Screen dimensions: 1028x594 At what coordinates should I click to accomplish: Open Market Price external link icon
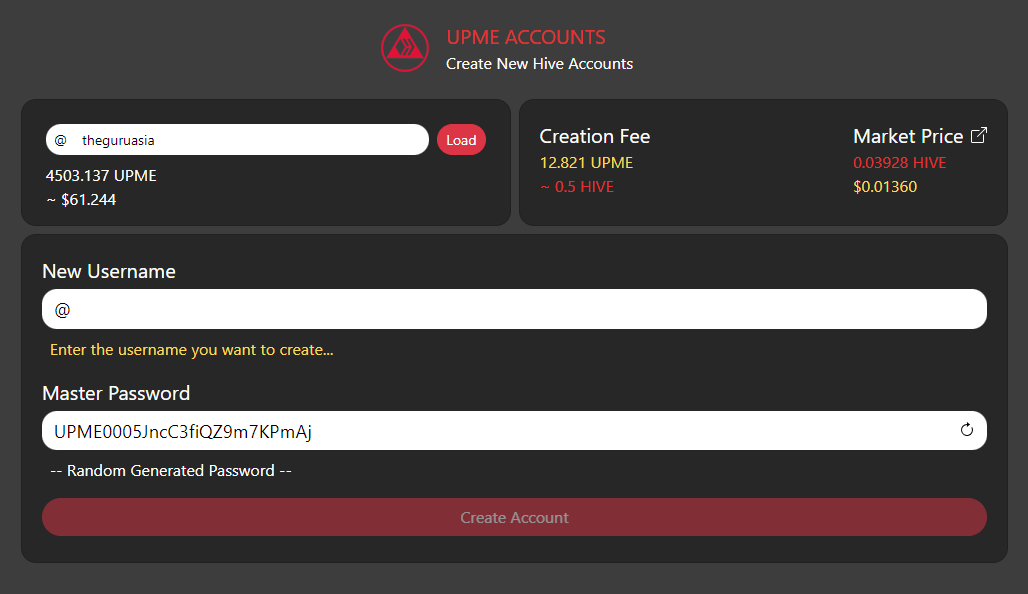(x=979, y=135)
